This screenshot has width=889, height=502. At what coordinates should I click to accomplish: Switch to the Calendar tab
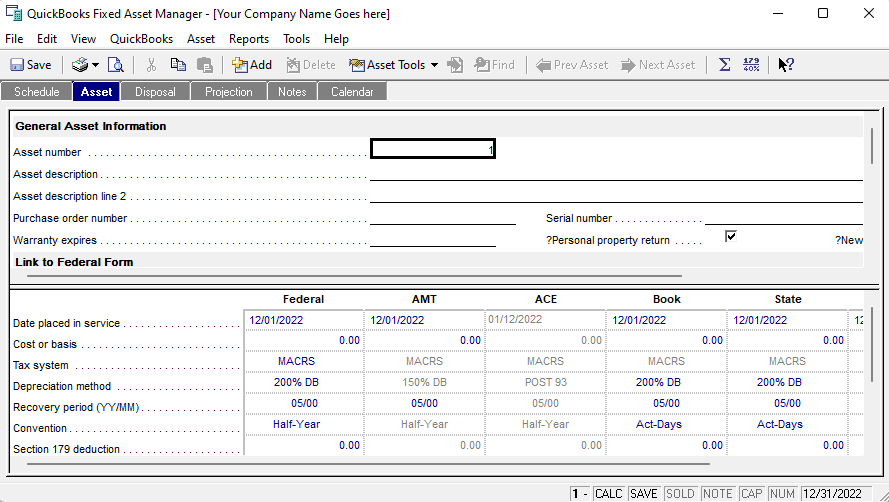[352, 91]
